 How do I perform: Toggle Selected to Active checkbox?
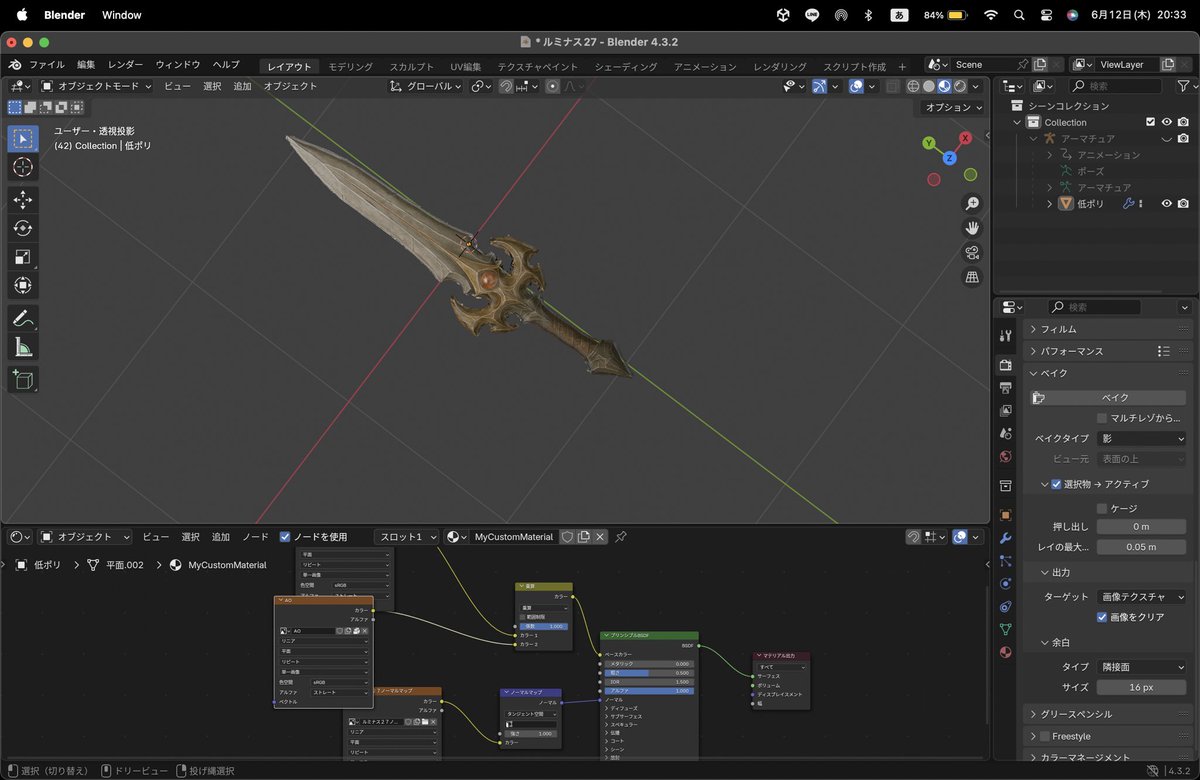[x=1056, y=484]
